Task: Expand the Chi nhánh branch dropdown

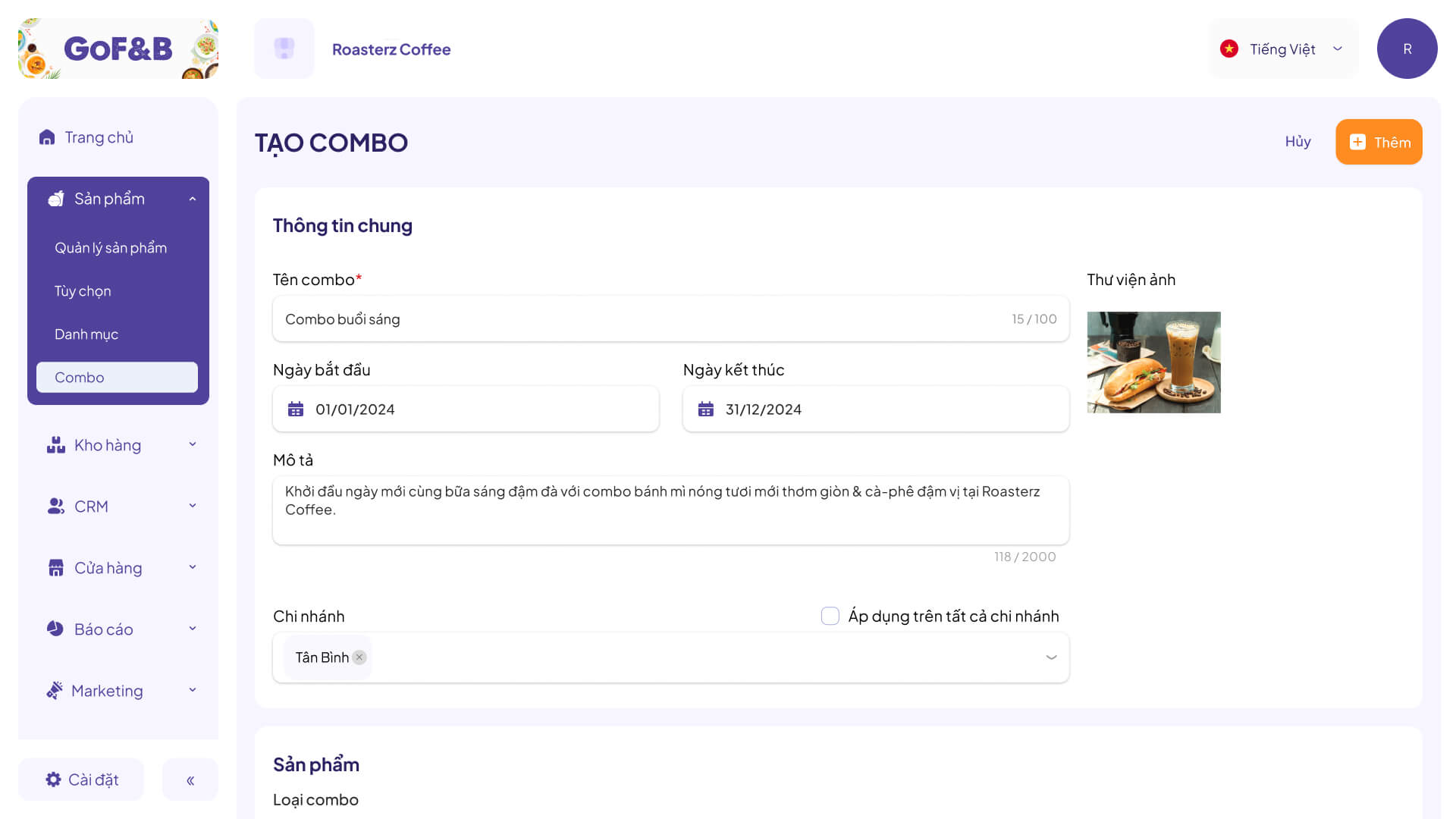Action: pyautogui.click(x=1050, y=657)
